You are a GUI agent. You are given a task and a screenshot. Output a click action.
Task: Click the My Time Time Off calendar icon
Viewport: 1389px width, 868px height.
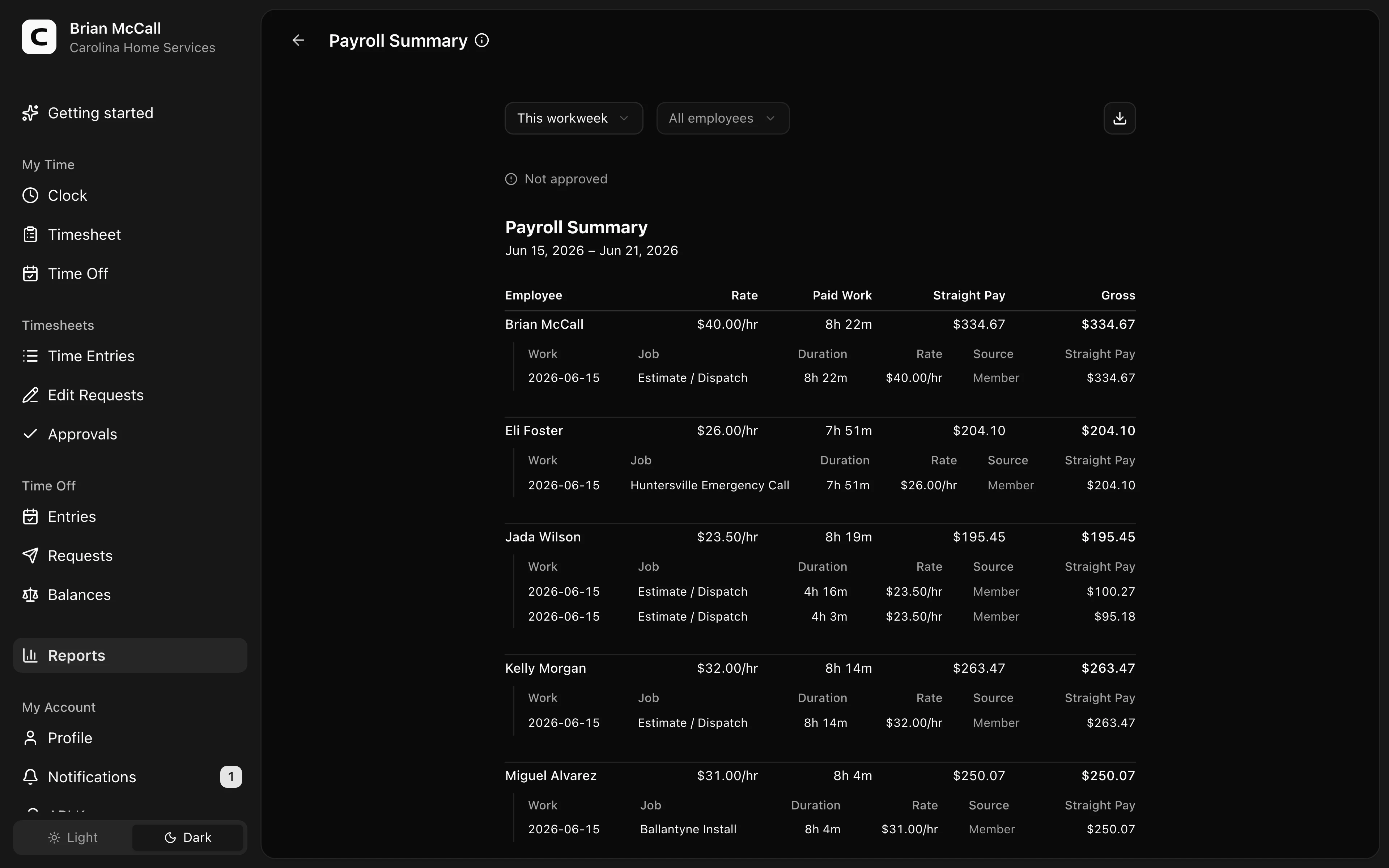click(x=30, y=273)
